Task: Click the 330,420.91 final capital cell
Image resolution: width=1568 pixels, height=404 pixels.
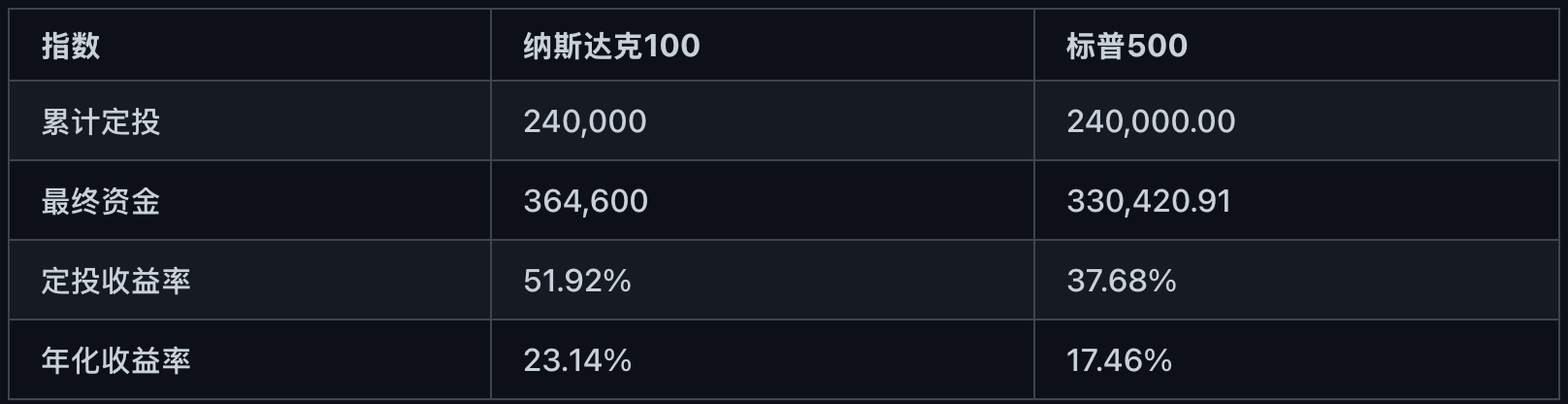Action: pos(1149,201)
